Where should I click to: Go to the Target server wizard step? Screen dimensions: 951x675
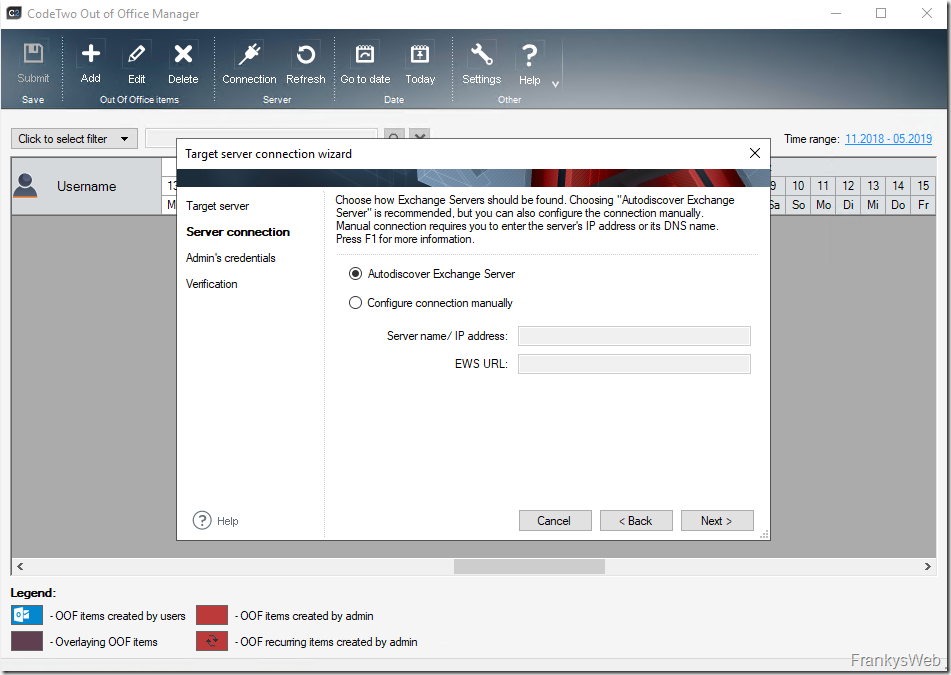tap(217, 206)
